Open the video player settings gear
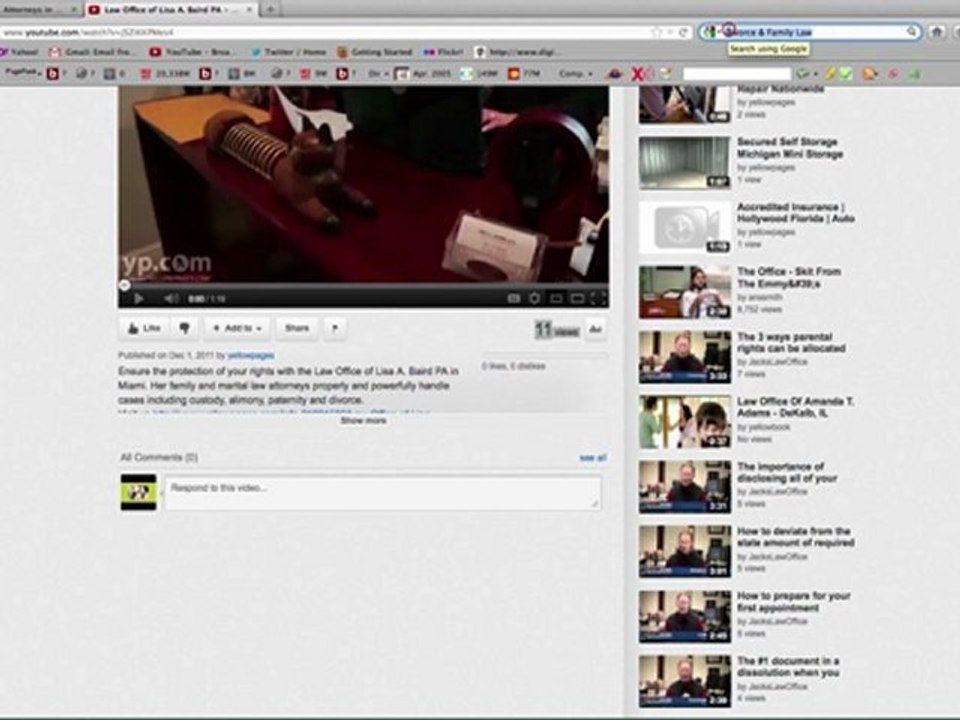The width and height of the screenshot is (960, 720). coord(534,298)
